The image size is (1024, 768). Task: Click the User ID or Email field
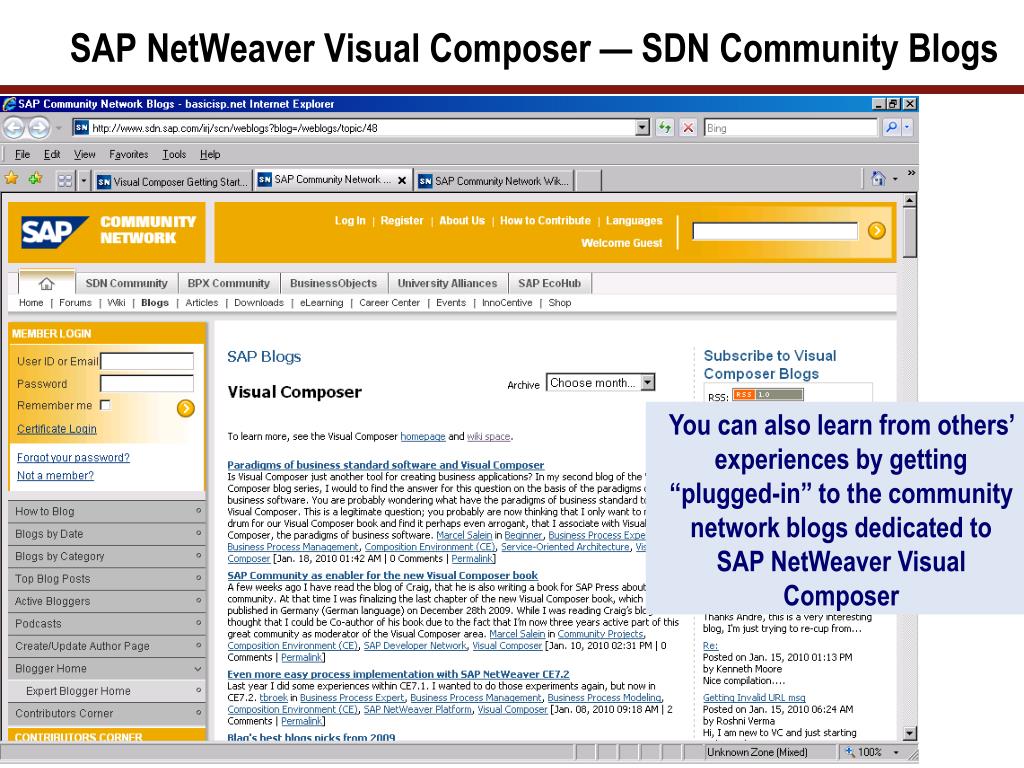[147, 361]
